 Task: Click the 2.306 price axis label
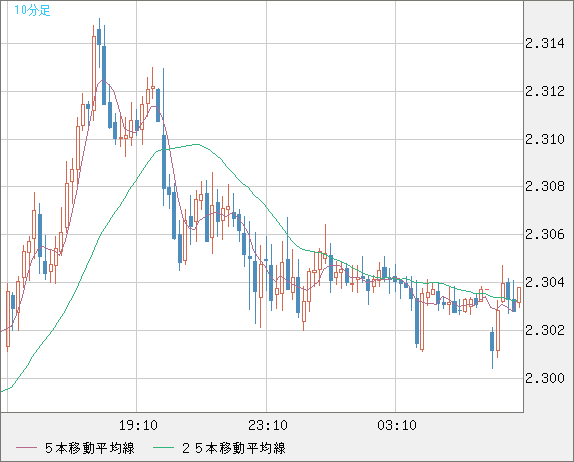pos(545,235)
